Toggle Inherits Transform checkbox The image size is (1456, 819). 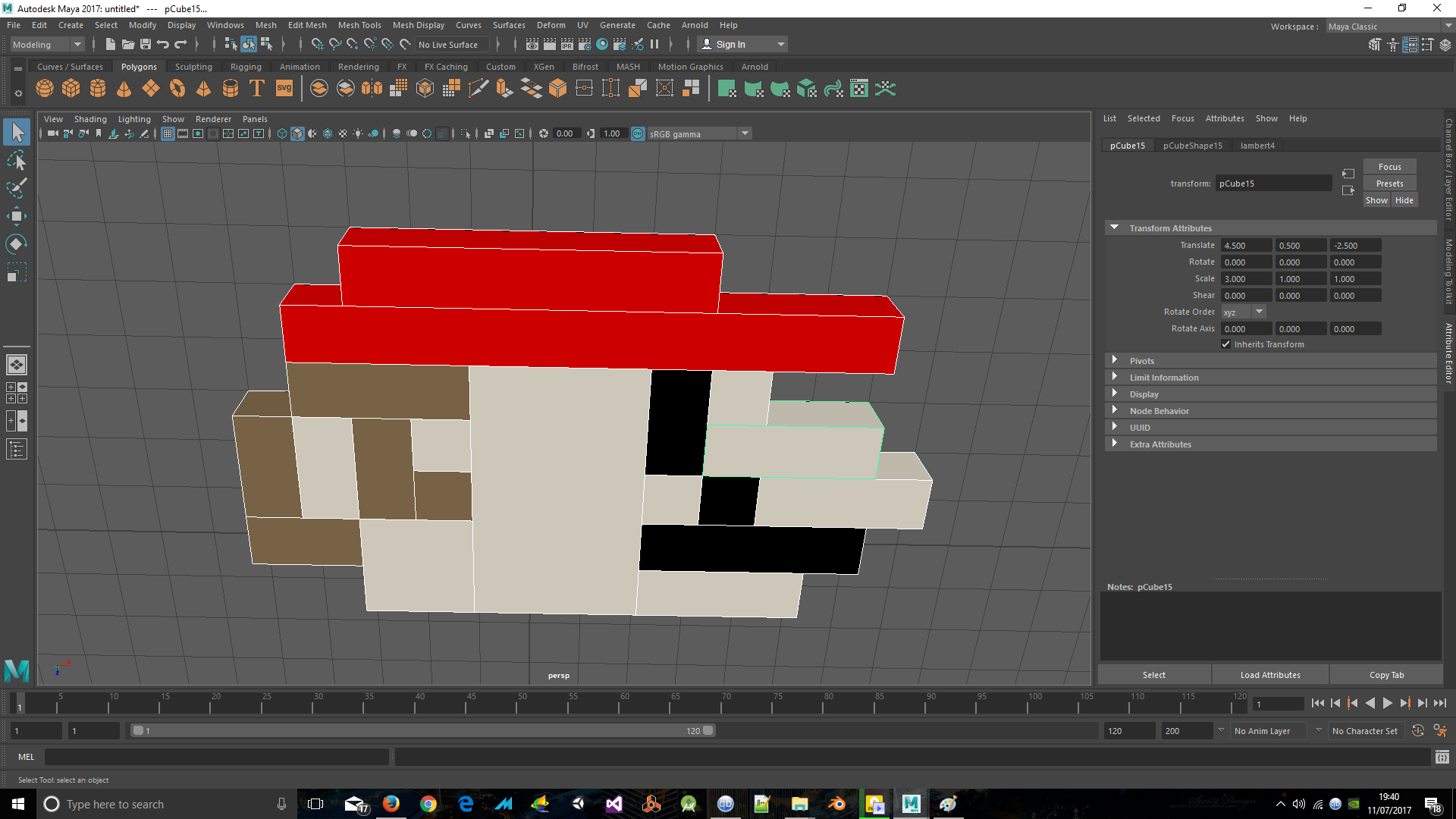(x=1225, y=344)
